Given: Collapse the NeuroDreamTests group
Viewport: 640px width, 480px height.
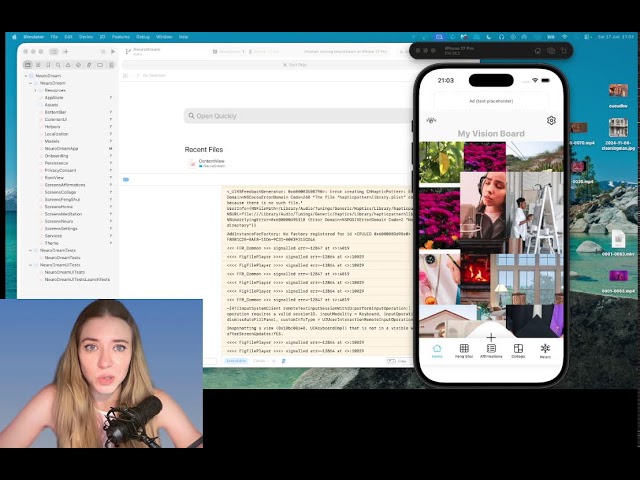Looking at the screenshot, I should pos(31,250).
